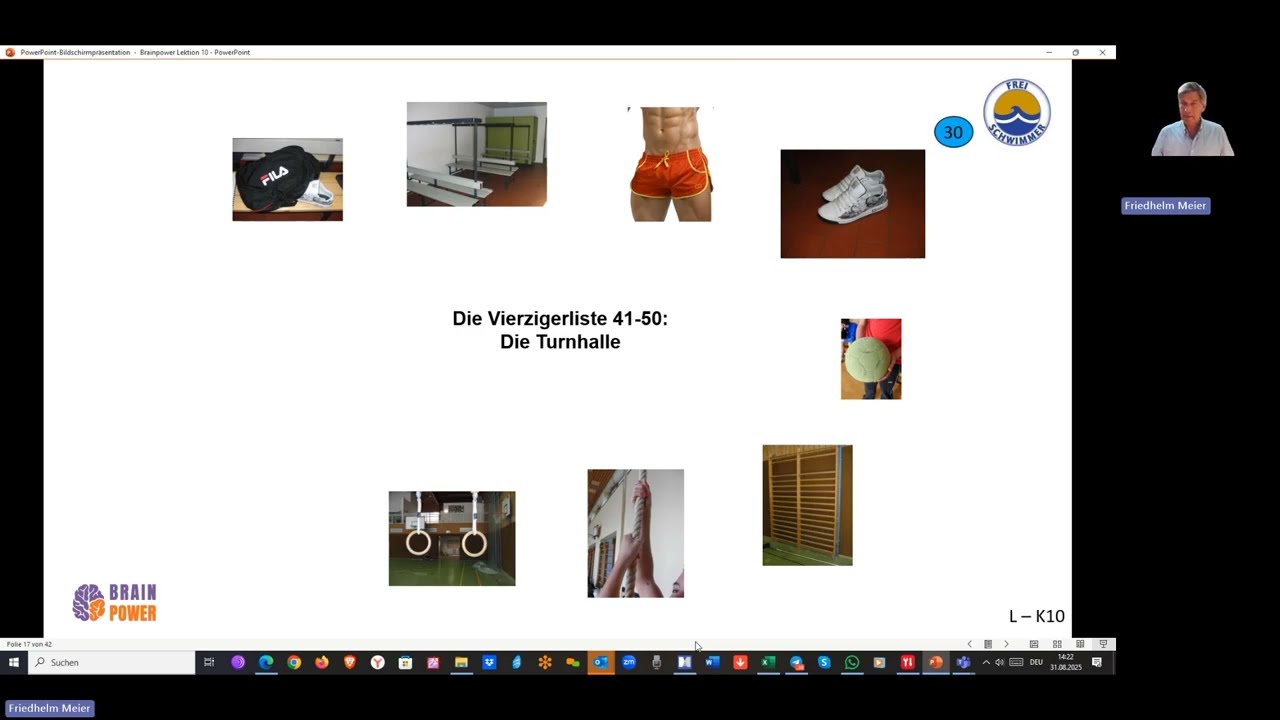Open the touch keyboard from system tray
This screenshot has width=1280, height=720.
[1016, 662]
